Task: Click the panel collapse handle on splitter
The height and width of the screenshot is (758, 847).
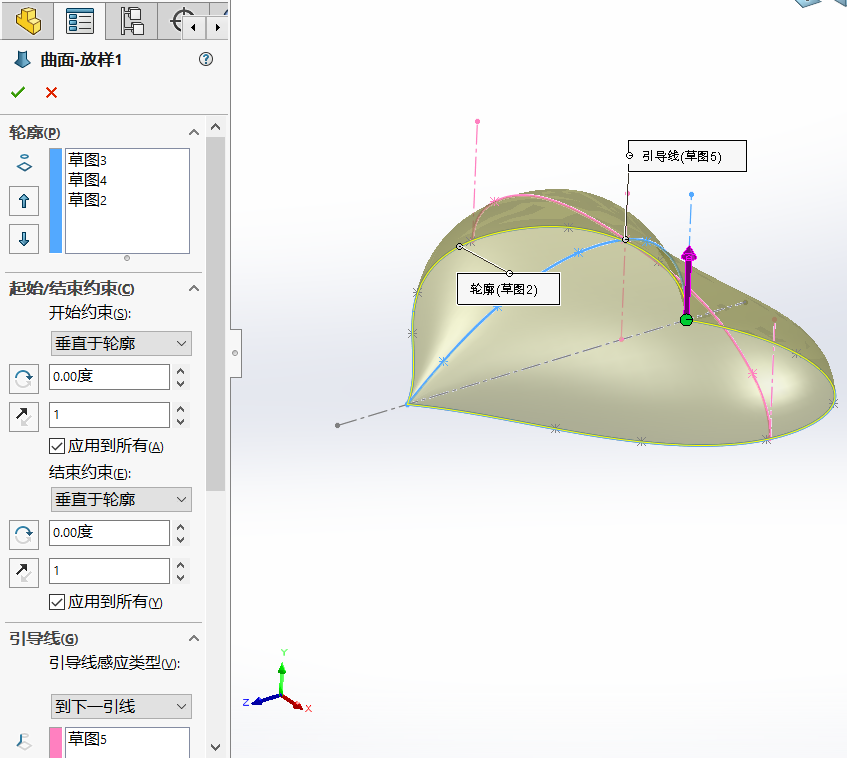Action: 235,353
